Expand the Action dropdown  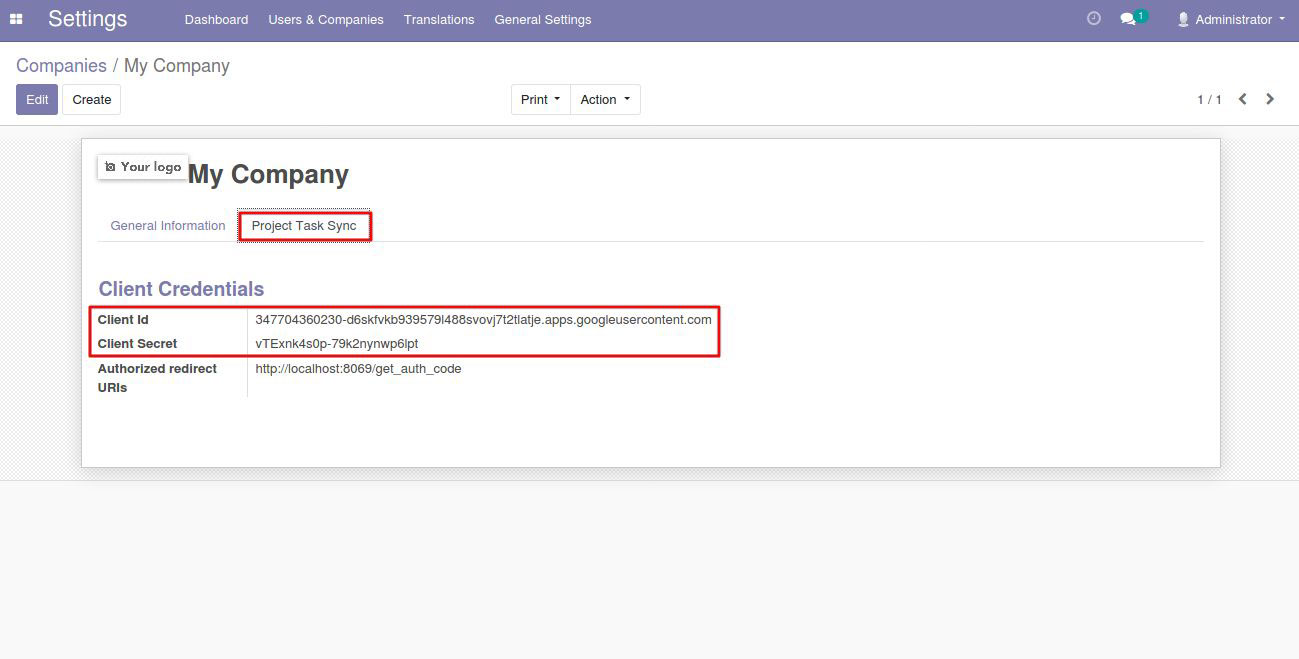(x=605, y=99)
